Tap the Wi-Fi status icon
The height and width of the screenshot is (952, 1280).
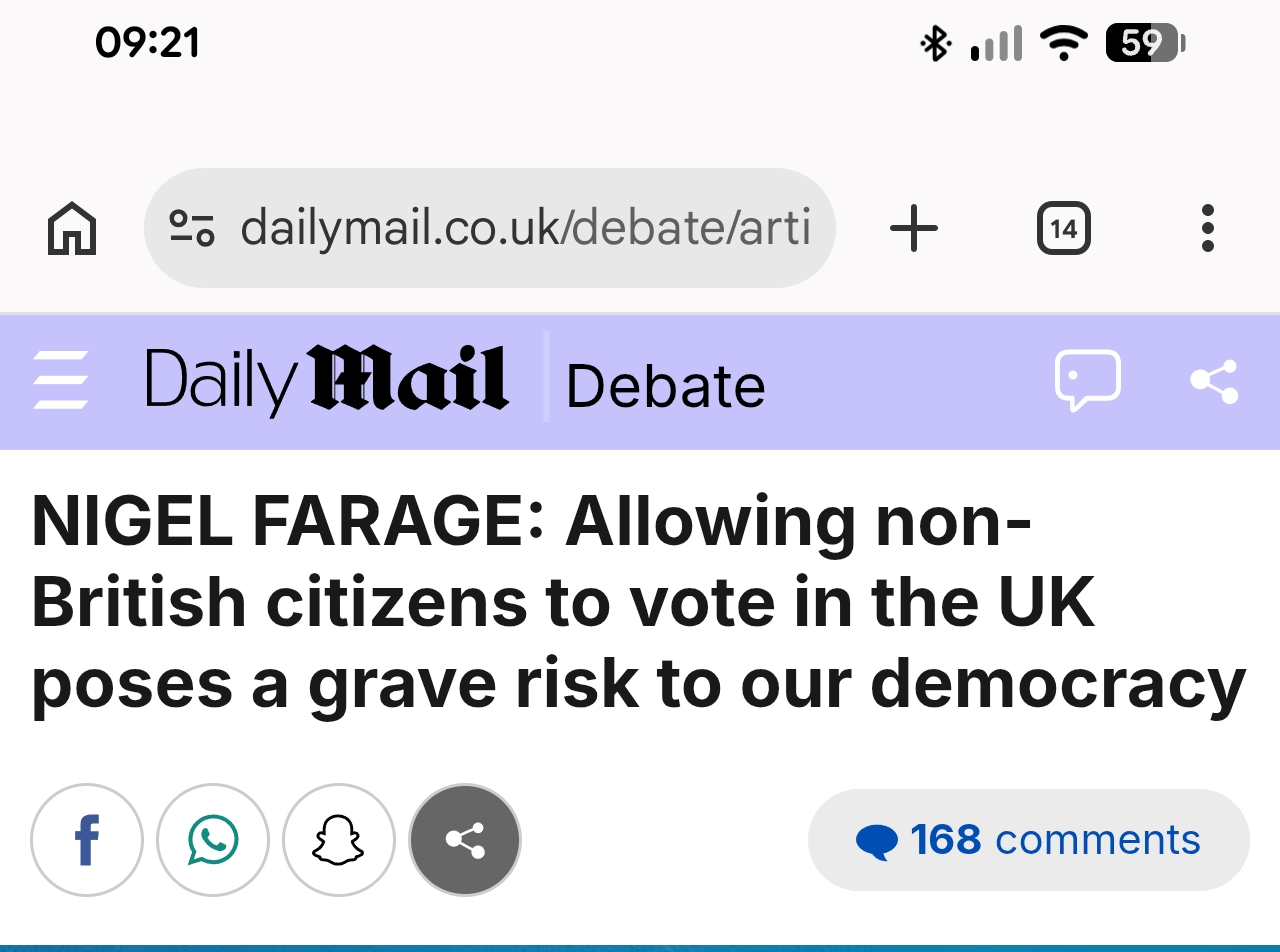click(1062, 43)
